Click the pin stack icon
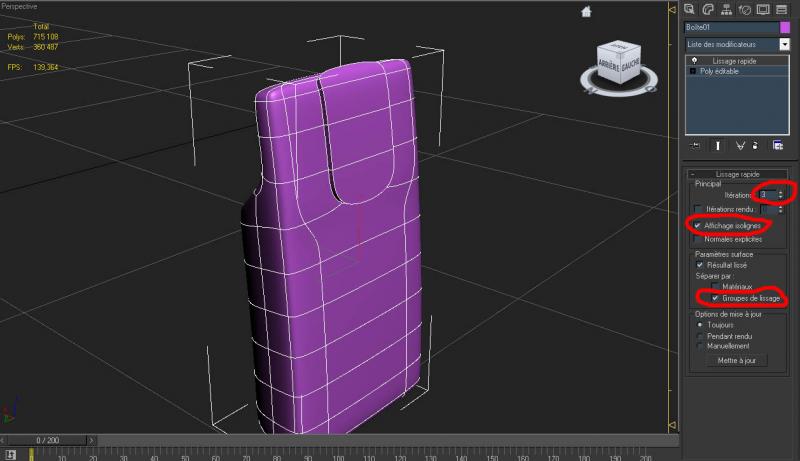Screen dimensions: 800x461 point(693,146)
